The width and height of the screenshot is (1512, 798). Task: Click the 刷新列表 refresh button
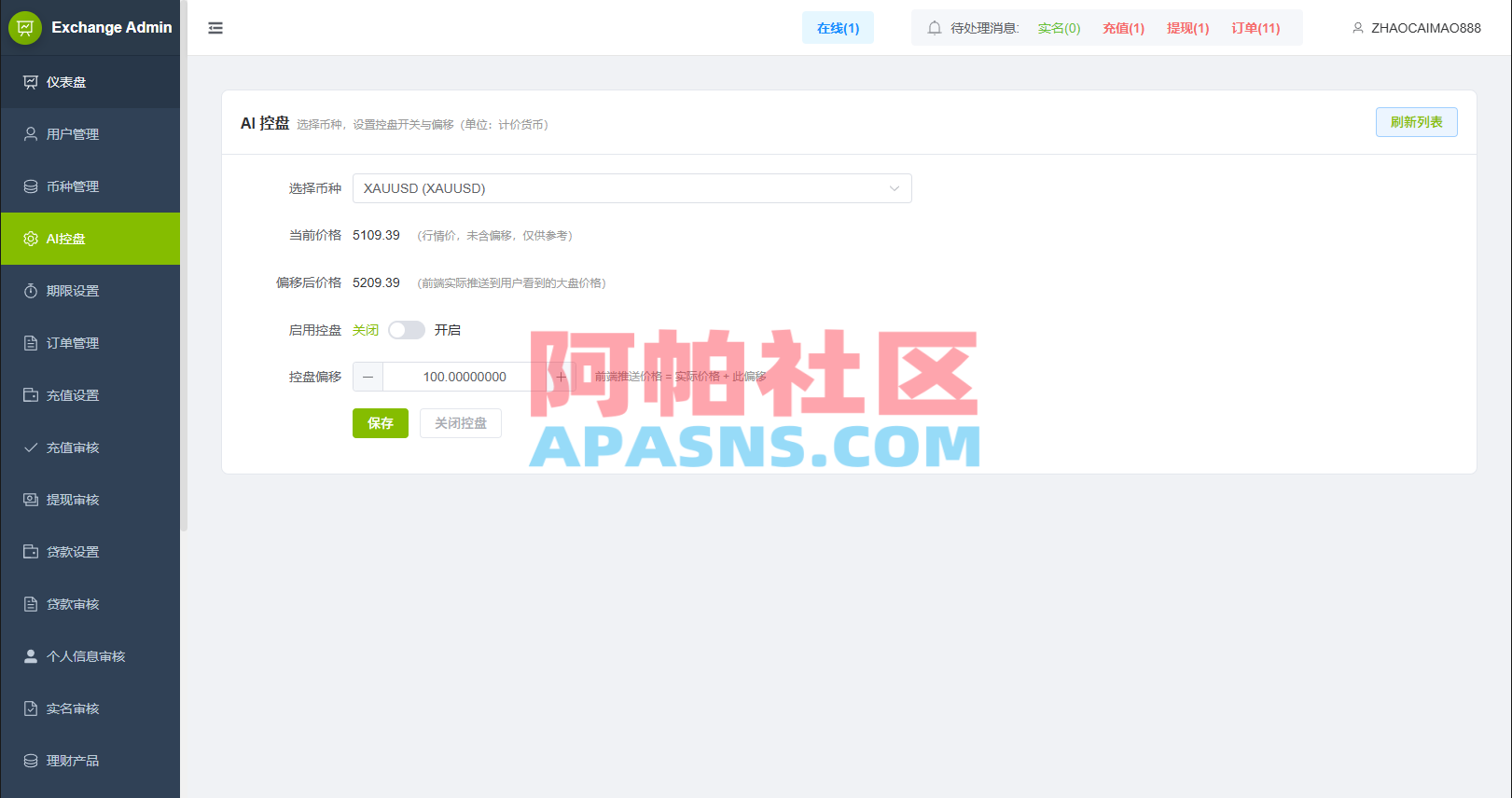point(1417,122)
